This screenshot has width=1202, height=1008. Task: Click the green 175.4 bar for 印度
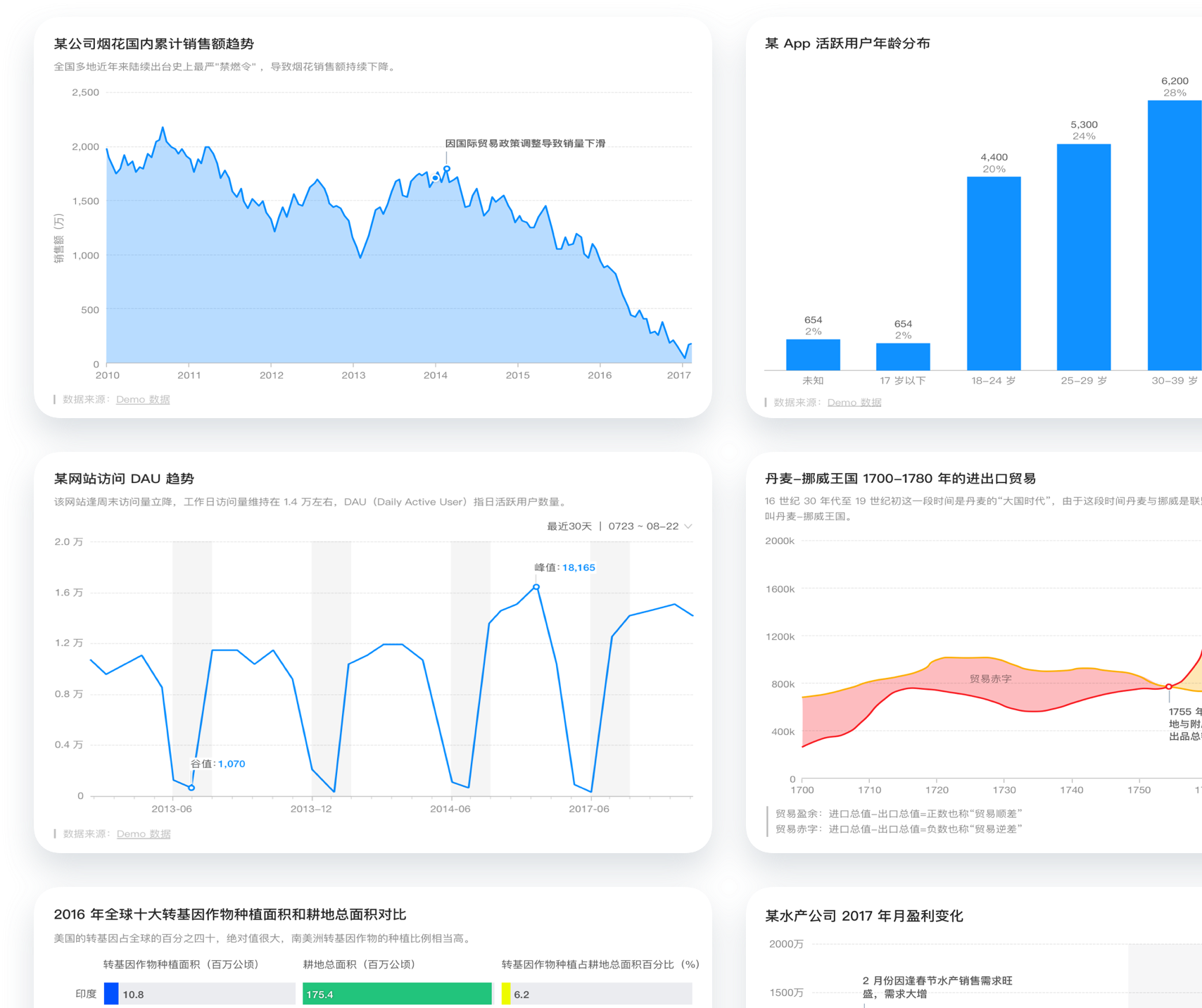[397, 994]
